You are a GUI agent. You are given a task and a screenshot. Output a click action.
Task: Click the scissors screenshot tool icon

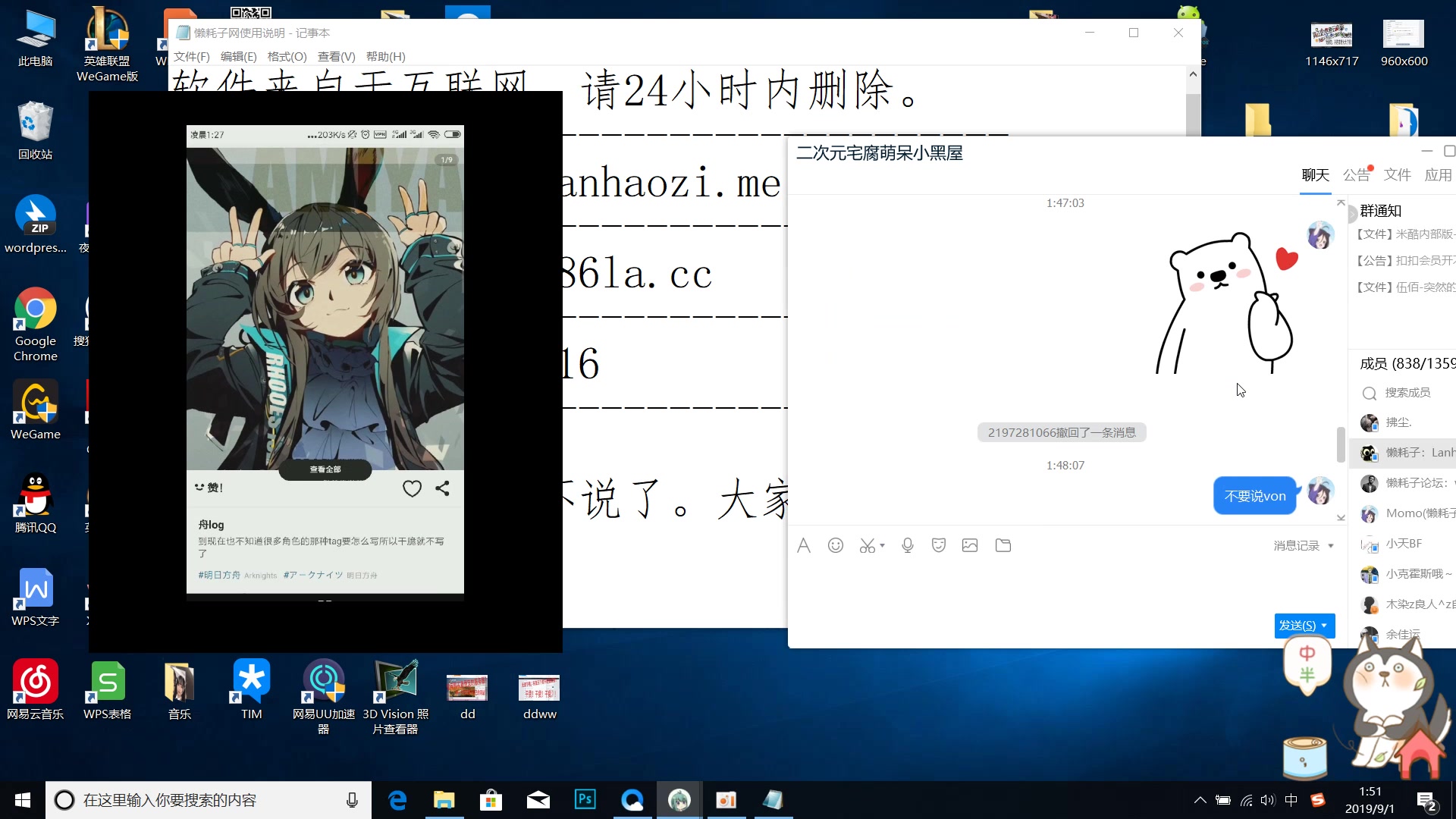pyautogui.click(x=868, y=545)
